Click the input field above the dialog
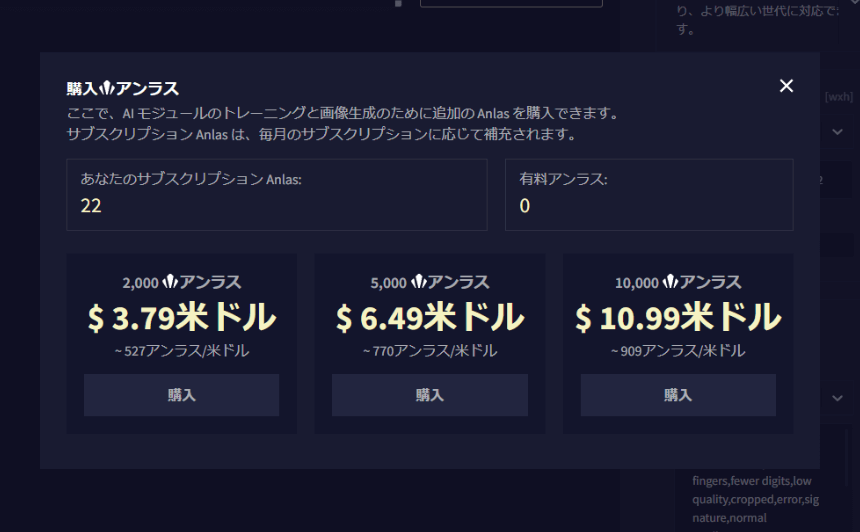The width and height of the screenshot is (860, 532). 510,3
